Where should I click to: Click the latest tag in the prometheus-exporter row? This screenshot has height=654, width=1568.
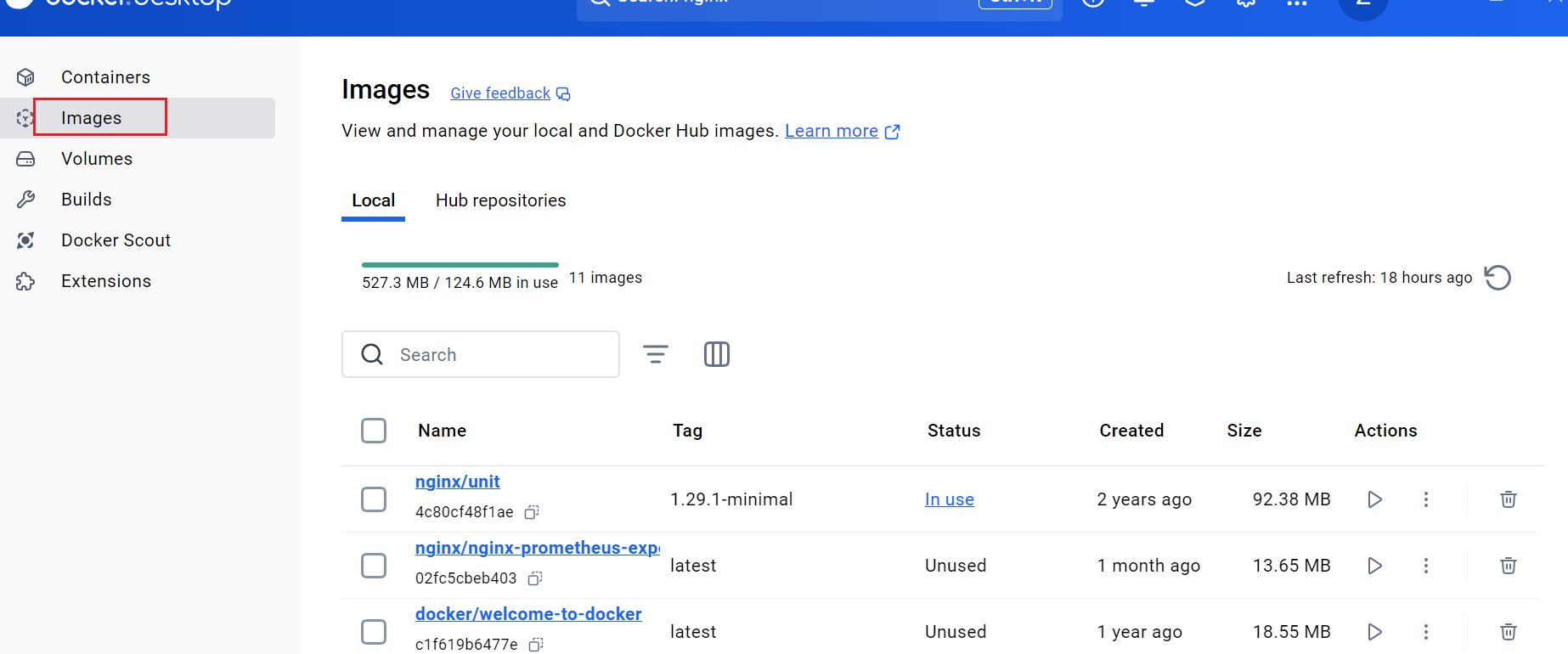pos(693,566)
